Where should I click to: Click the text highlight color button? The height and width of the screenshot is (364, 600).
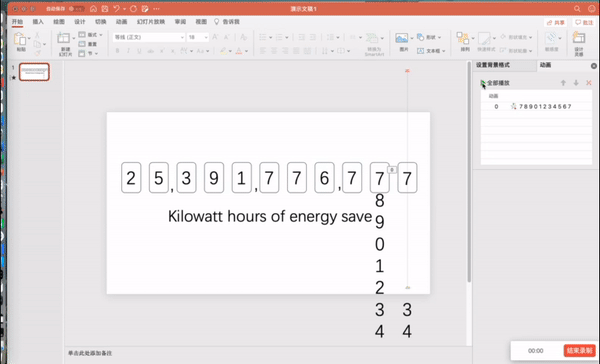pos(223,51)
